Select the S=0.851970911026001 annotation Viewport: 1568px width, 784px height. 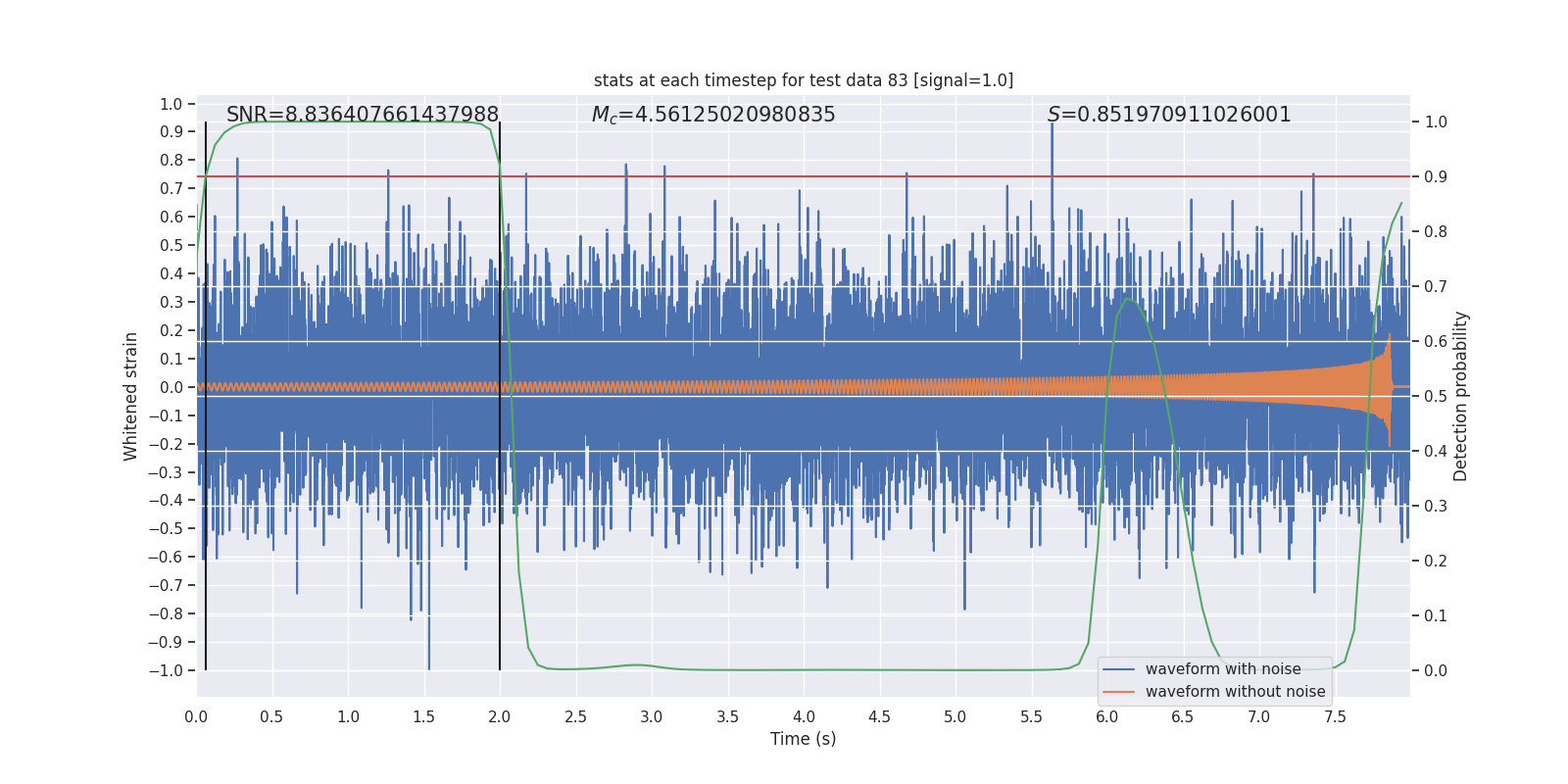coord(1169,115)
